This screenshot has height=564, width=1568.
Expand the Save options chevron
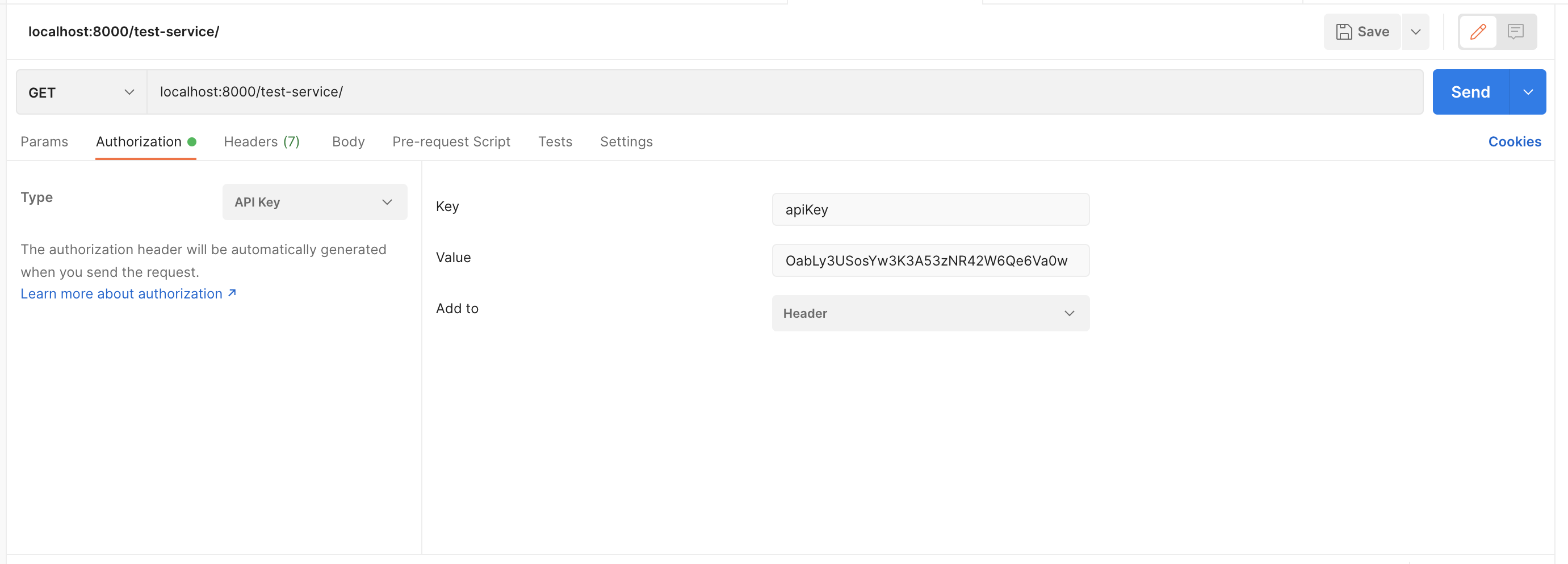tap(1416, 32)
